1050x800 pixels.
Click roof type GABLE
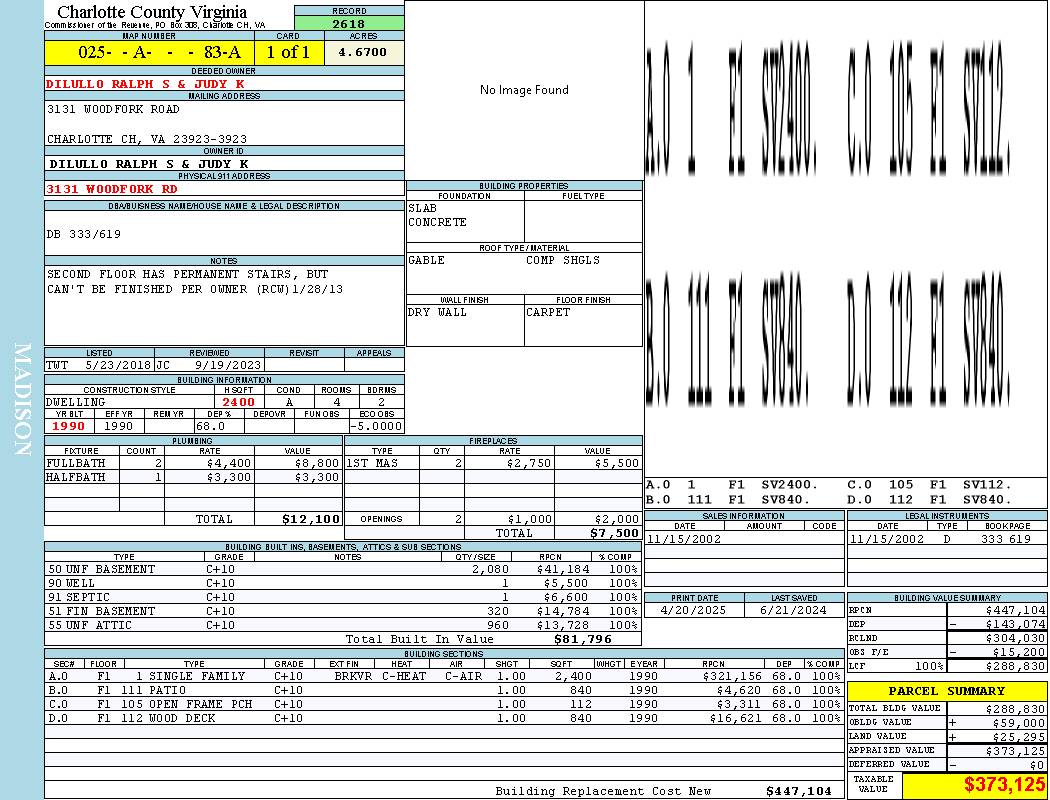click(x=427, y=260)
